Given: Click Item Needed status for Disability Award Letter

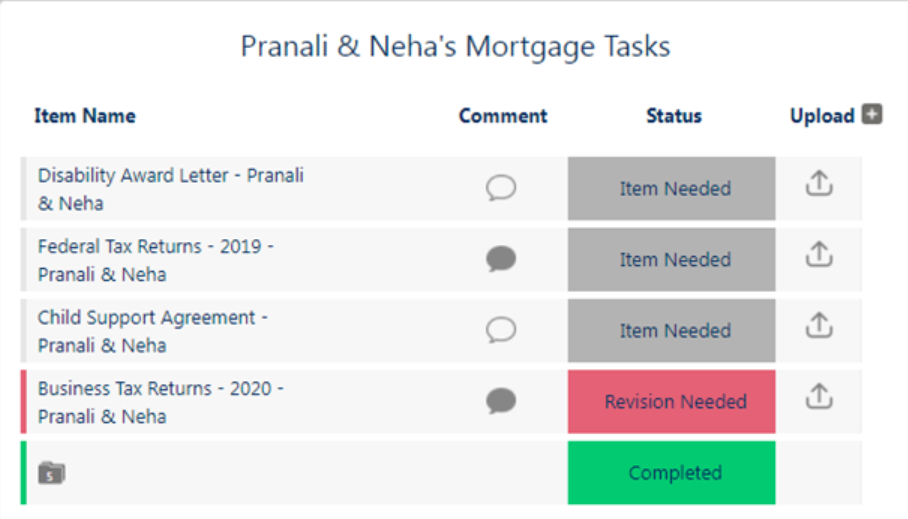Looking at the screenshot, I should (x=672, y=188).
